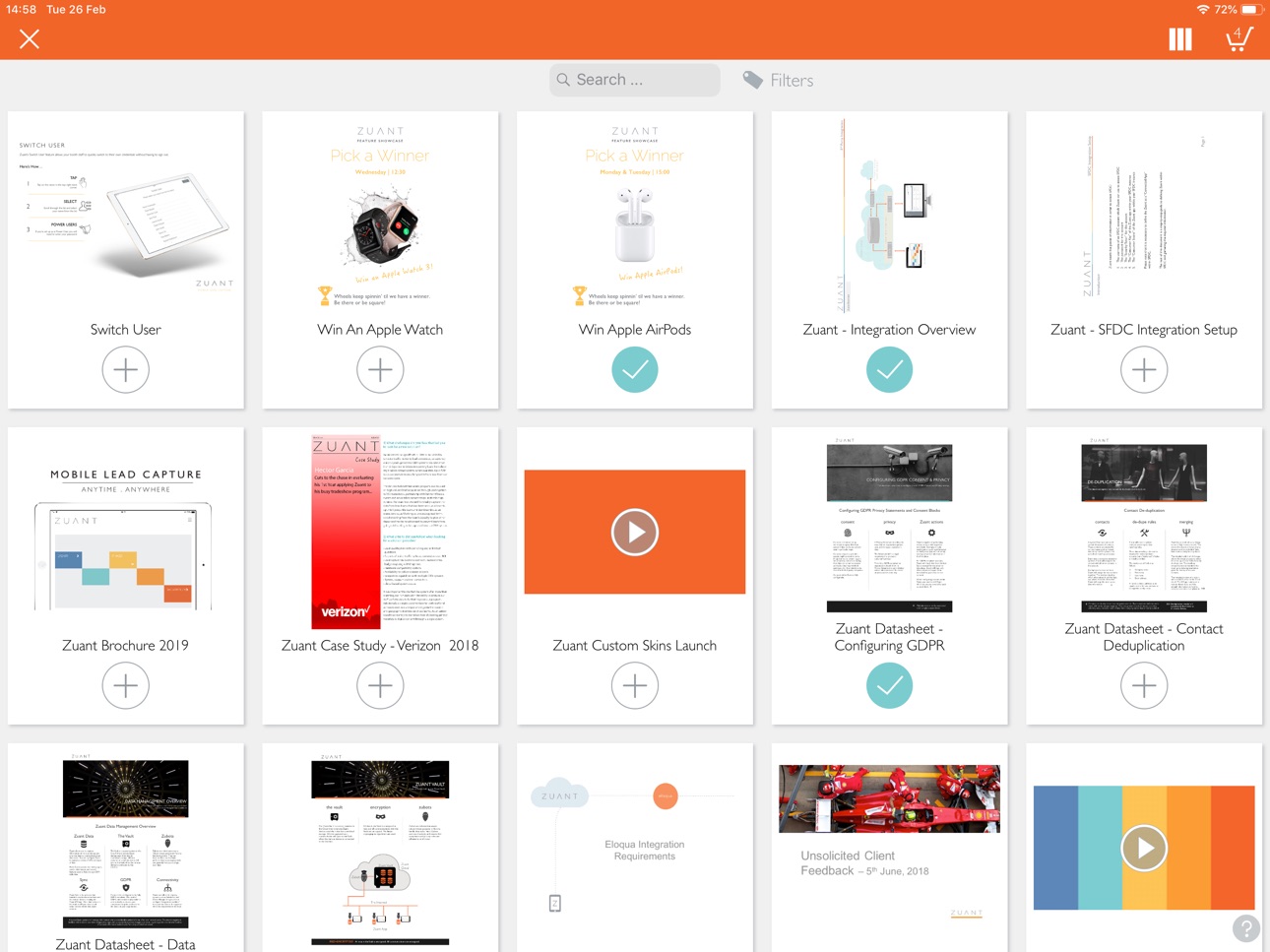
Task: Add Zuant Brochure 2019 with plus button
Action: coord(126,686)
